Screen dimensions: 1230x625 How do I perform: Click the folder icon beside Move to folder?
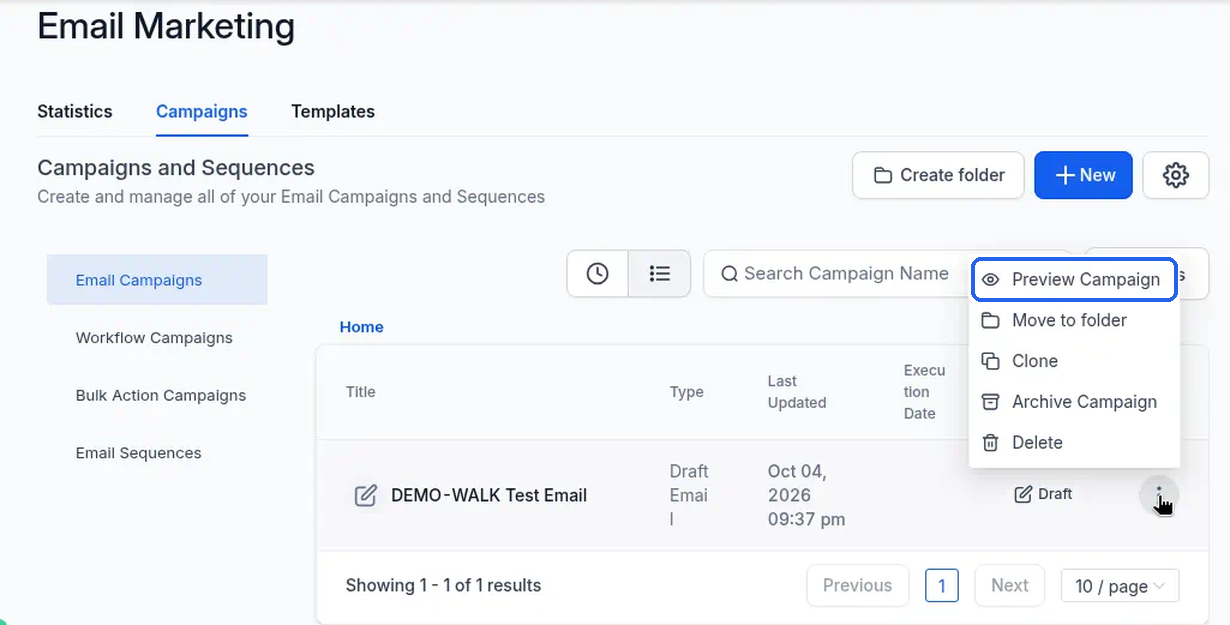pyautogui.click(x=990, y=320)
